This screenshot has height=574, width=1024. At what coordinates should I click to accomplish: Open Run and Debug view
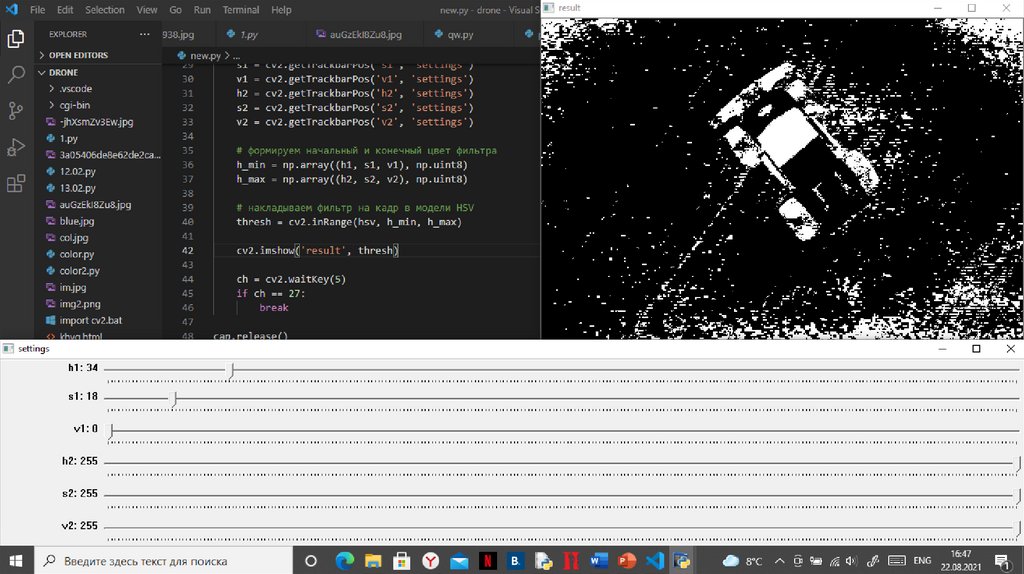click(16, 148)
